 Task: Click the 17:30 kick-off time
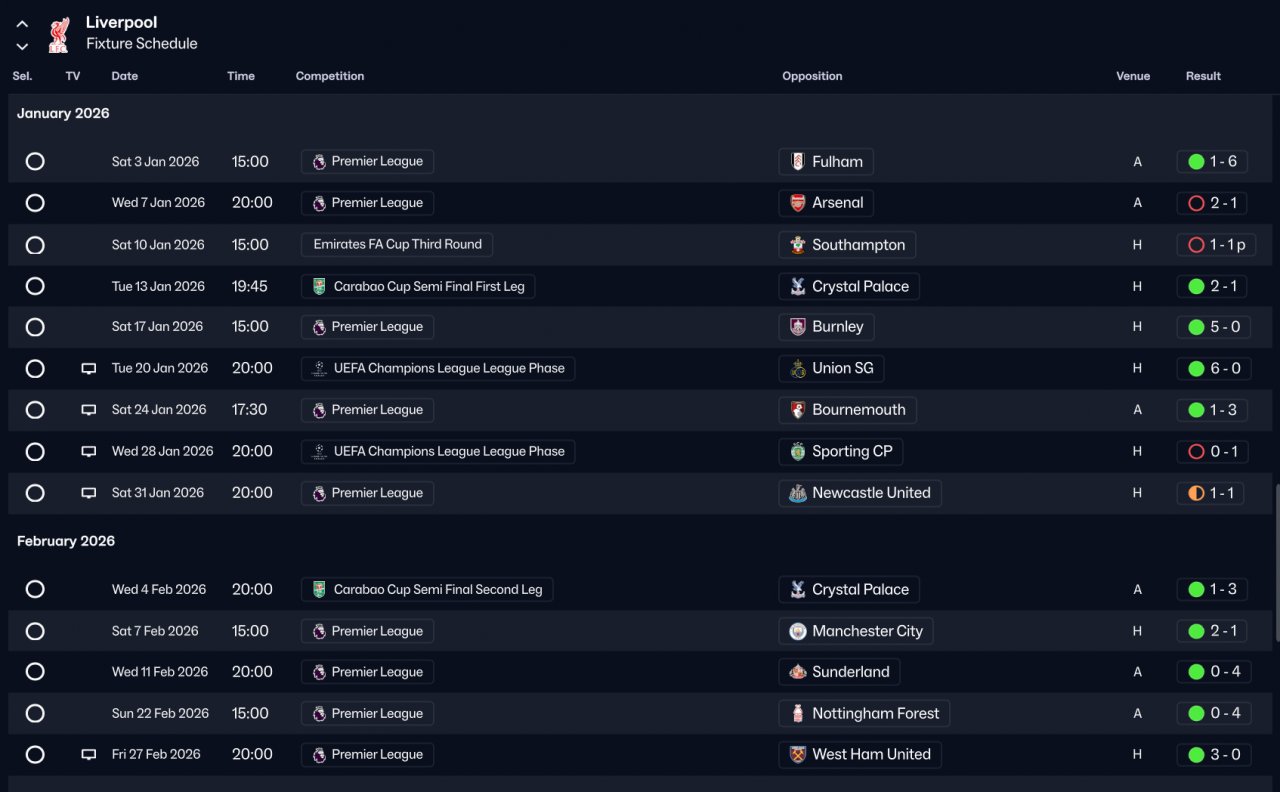pos(250,410)
